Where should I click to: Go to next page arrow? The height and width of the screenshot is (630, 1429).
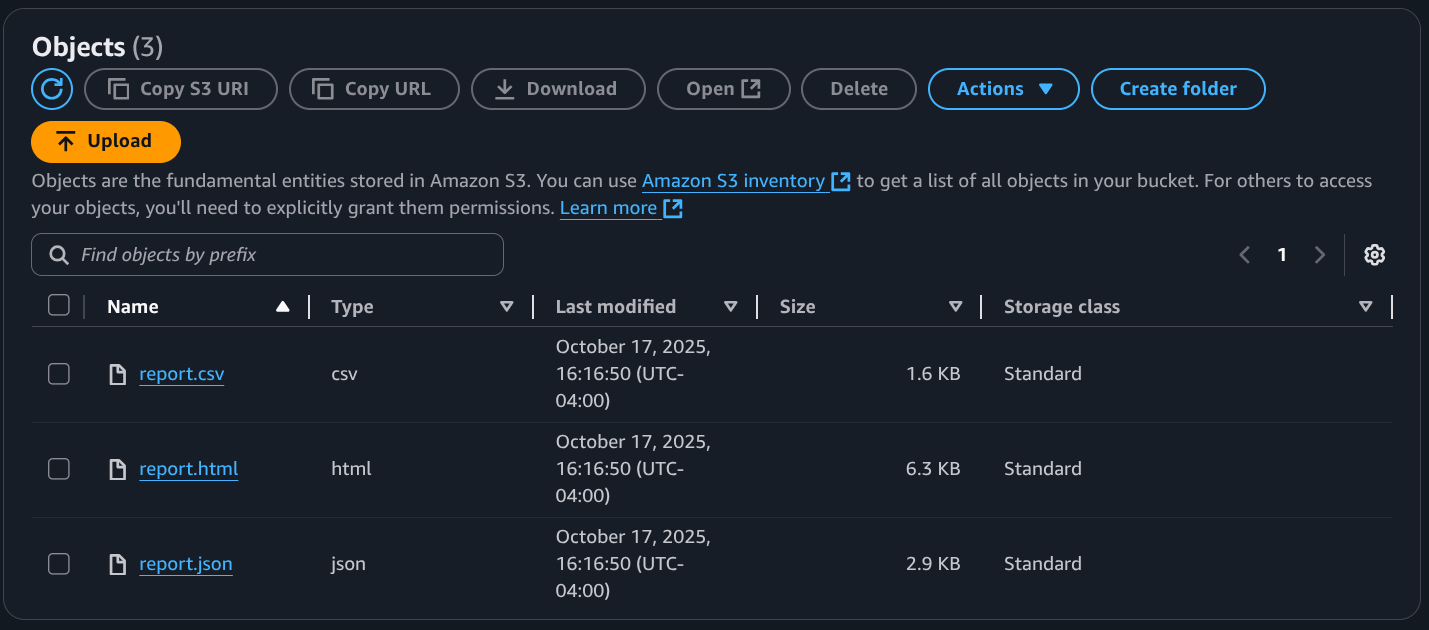point(1319,255)
